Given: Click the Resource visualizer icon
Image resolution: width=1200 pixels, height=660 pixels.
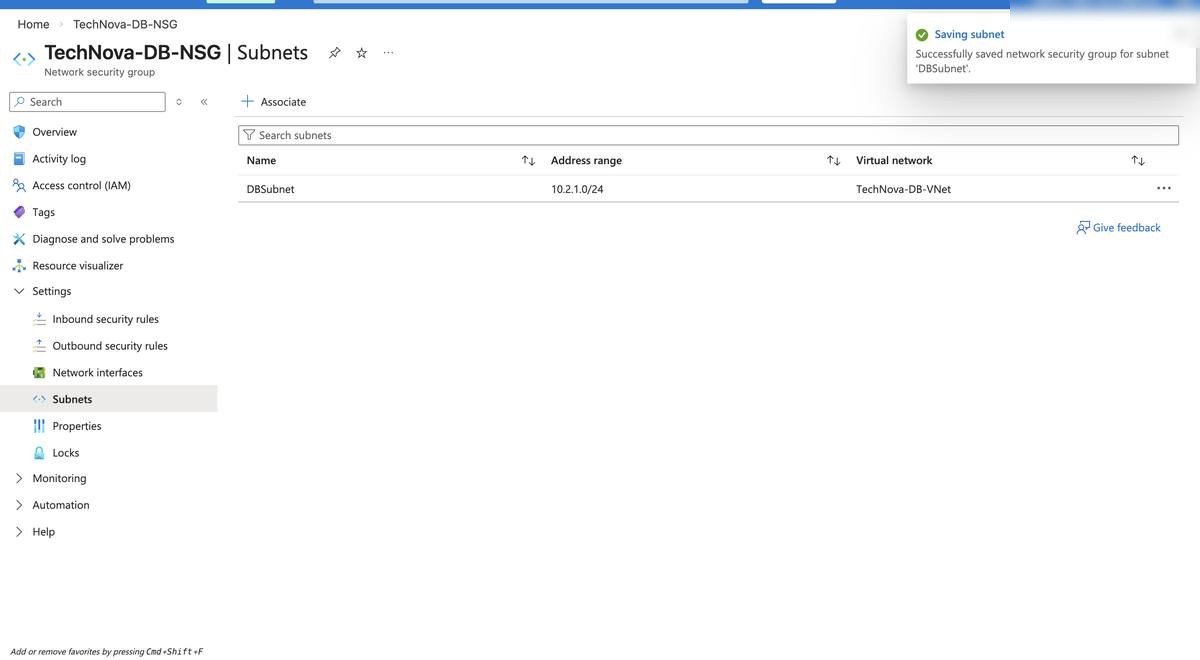Looking at the screenshot, I should (x=19, y=266).
